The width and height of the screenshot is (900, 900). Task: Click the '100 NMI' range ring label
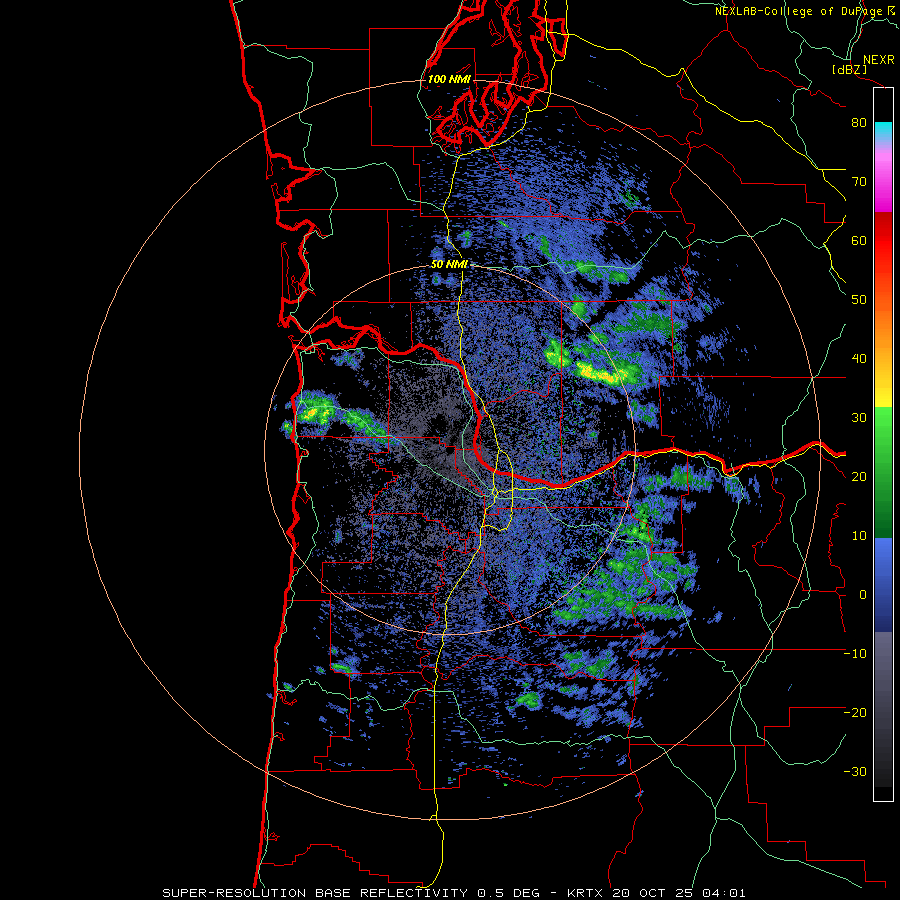(x=449, y=79)
